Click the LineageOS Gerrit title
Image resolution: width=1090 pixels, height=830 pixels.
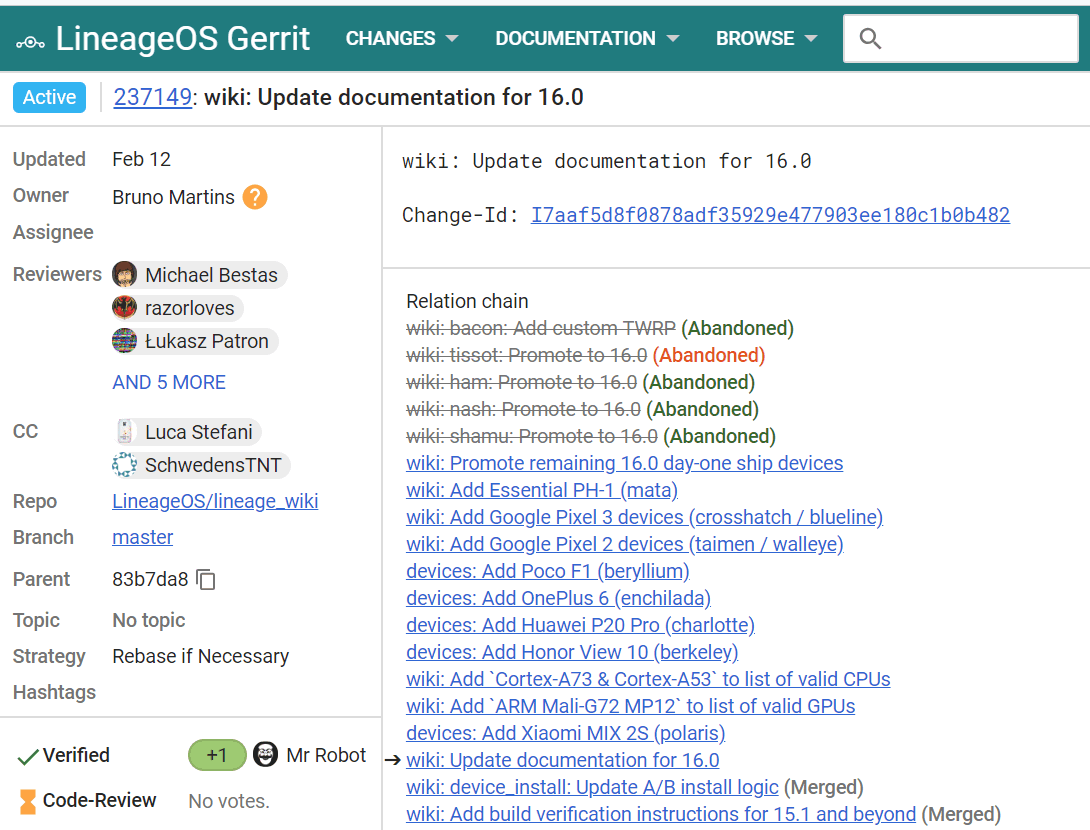[x=183, y=38]
